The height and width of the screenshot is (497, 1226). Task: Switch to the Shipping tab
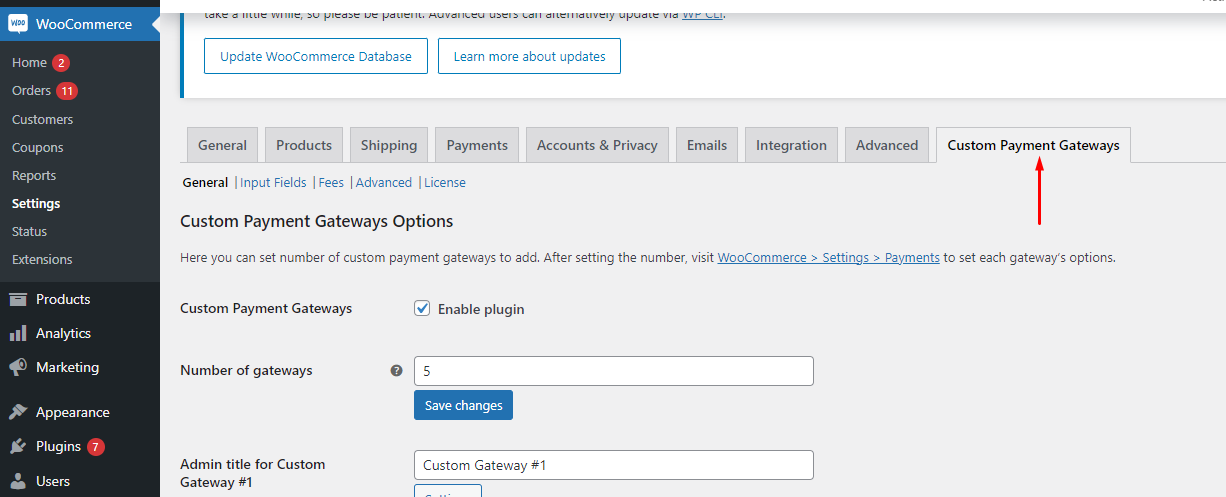(389, 145)
